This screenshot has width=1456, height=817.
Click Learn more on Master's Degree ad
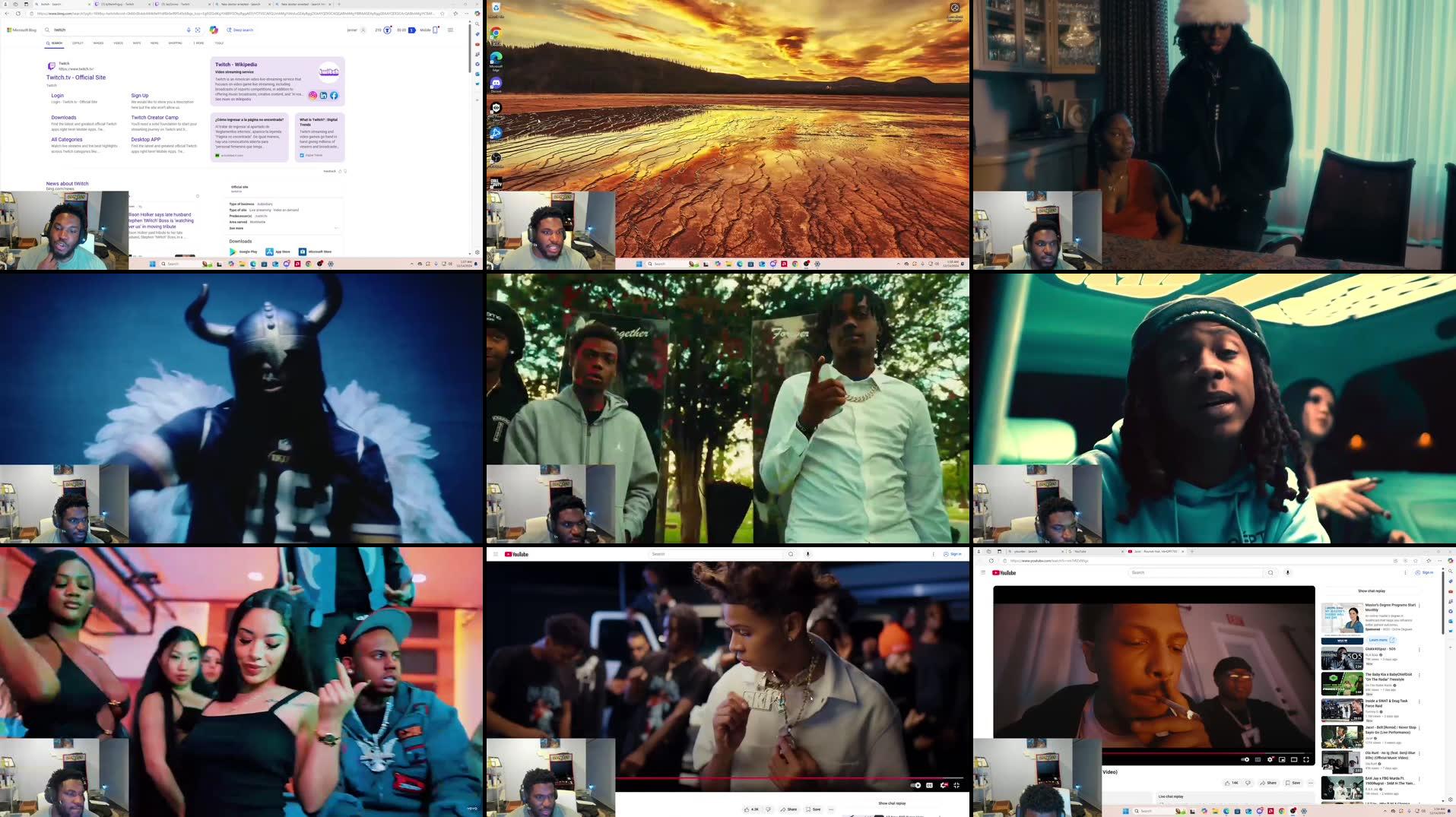pos(1381,640)
